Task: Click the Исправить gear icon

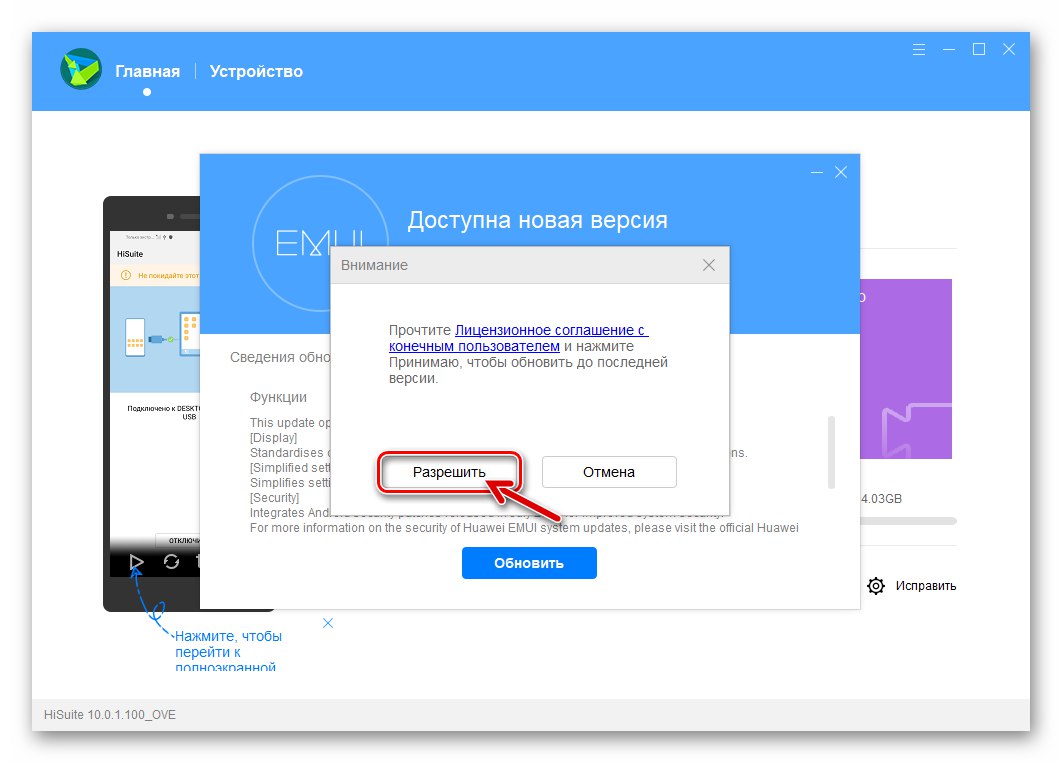Action: tap(876, 586)
